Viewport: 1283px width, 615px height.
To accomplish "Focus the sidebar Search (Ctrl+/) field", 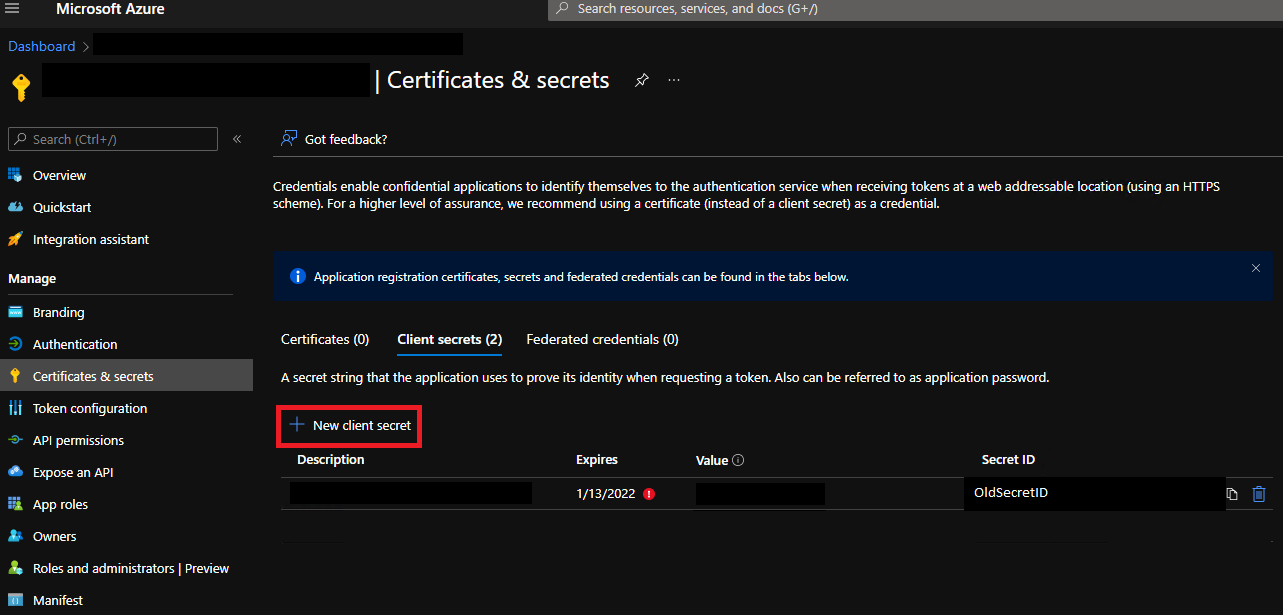I will (113, 139).
